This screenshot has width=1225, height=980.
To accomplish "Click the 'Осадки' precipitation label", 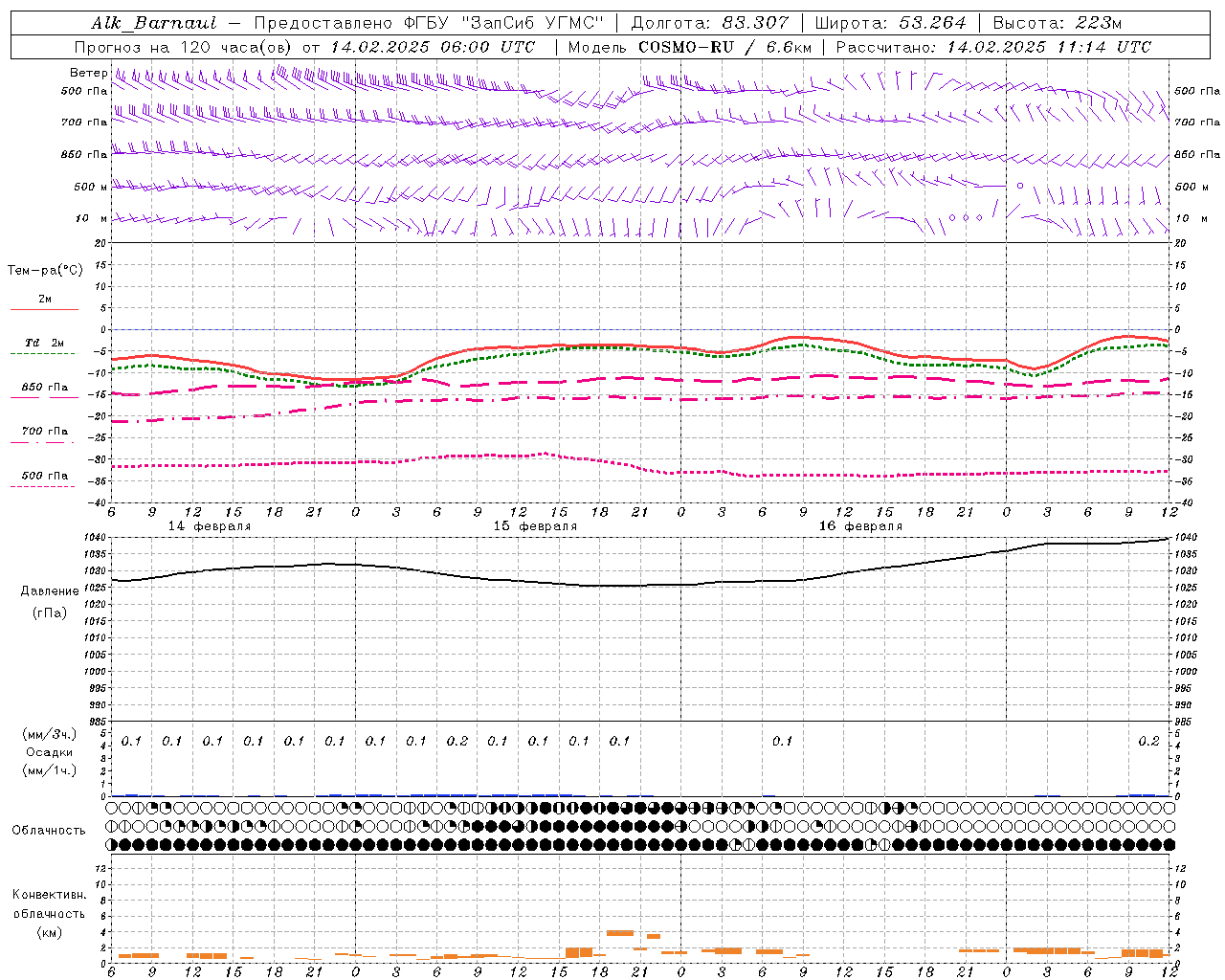I will click(x=50, y=752).
